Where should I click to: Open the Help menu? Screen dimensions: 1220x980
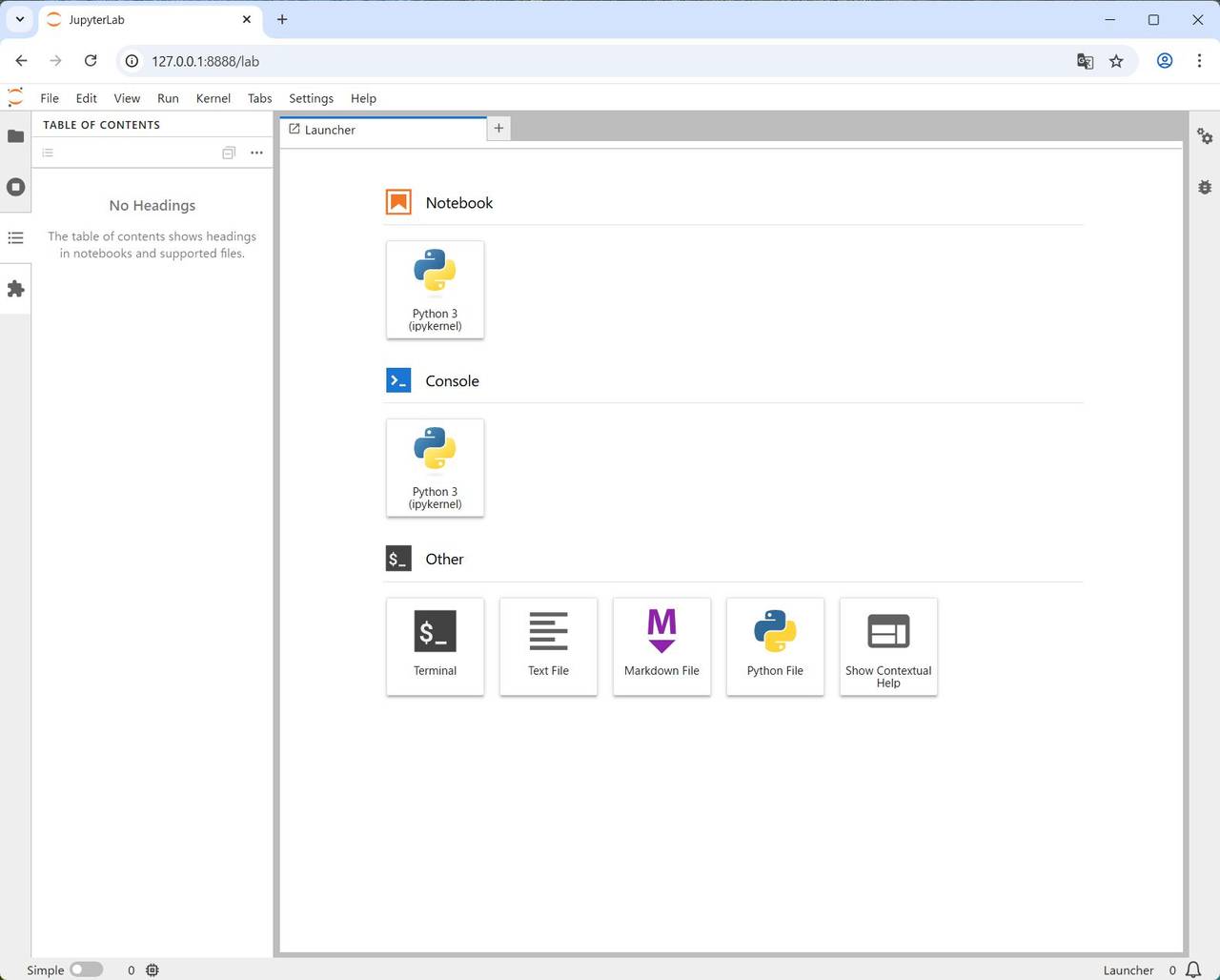(x=363, y=98)
